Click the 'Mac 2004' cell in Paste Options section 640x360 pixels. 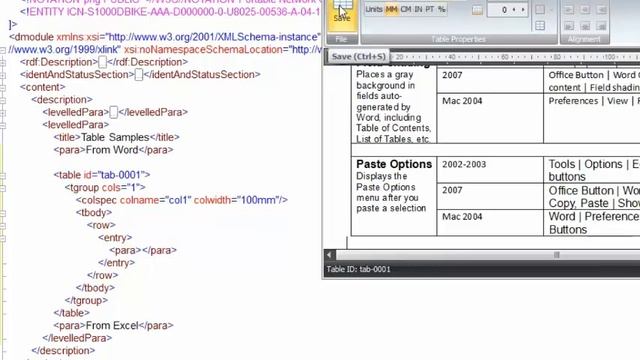490,222
